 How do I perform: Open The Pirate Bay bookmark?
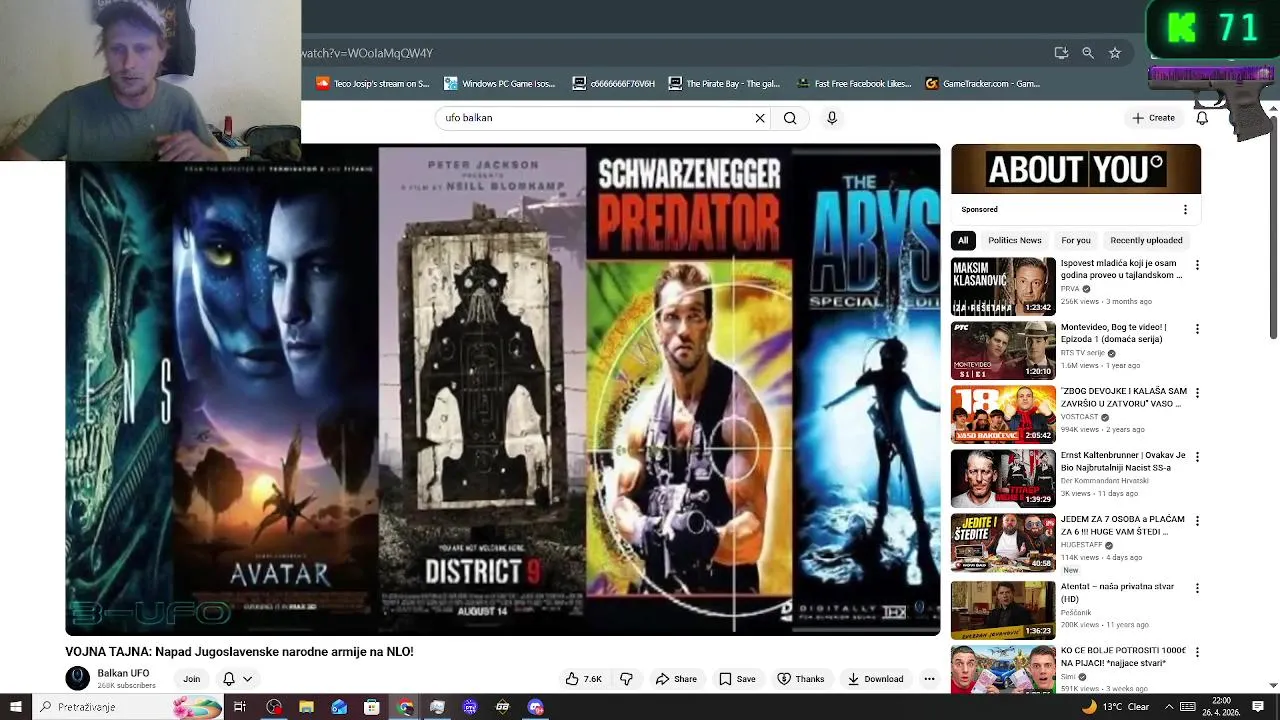[724, 84]
